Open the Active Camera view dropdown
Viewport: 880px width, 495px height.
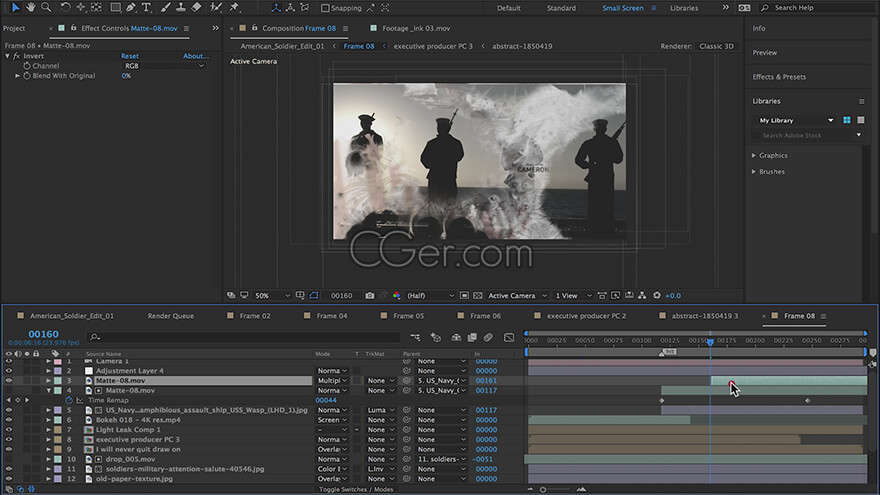point(517,295)
